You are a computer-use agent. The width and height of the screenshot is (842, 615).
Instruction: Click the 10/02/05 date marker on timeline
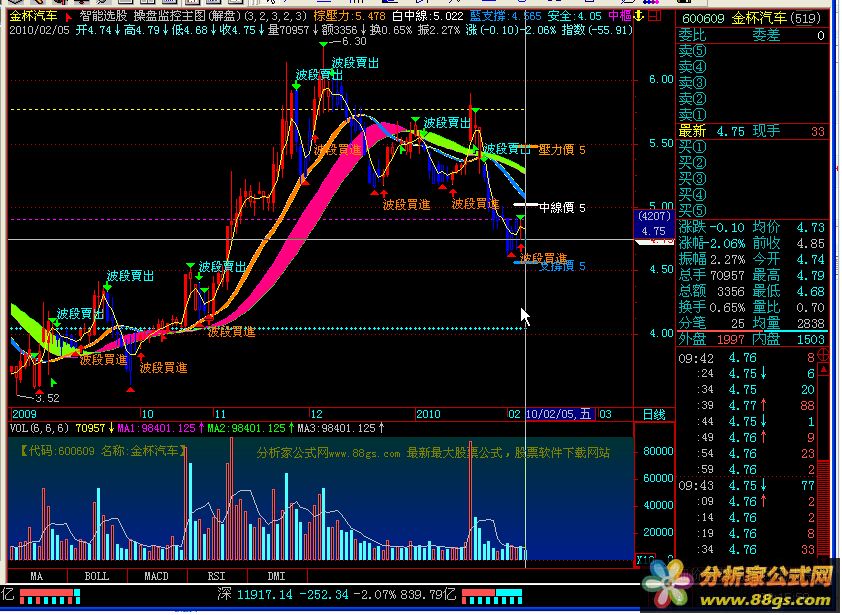point(559,415)
